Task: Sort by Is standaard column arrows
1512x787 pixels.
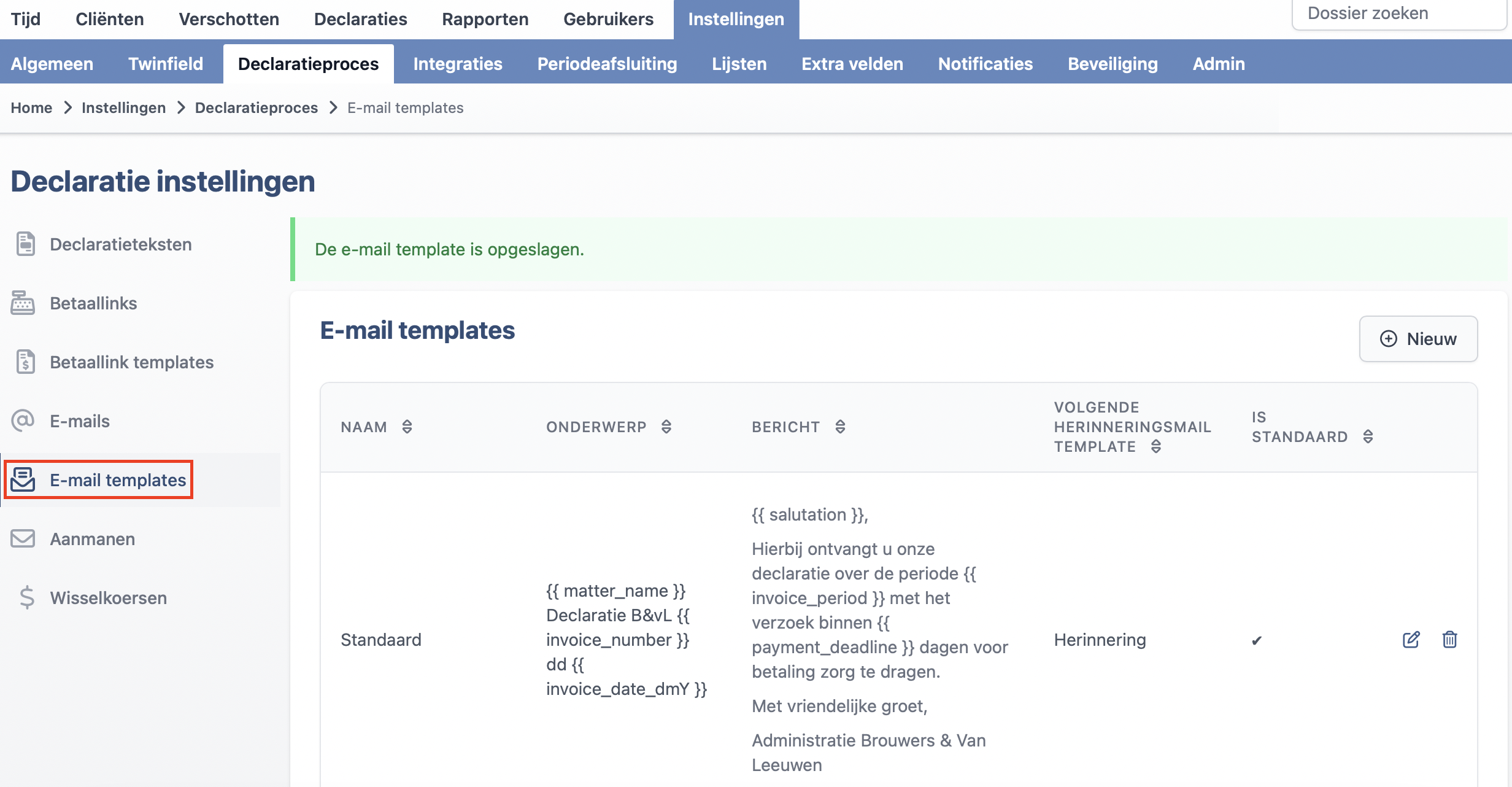Action: [x=1368, y=436]
